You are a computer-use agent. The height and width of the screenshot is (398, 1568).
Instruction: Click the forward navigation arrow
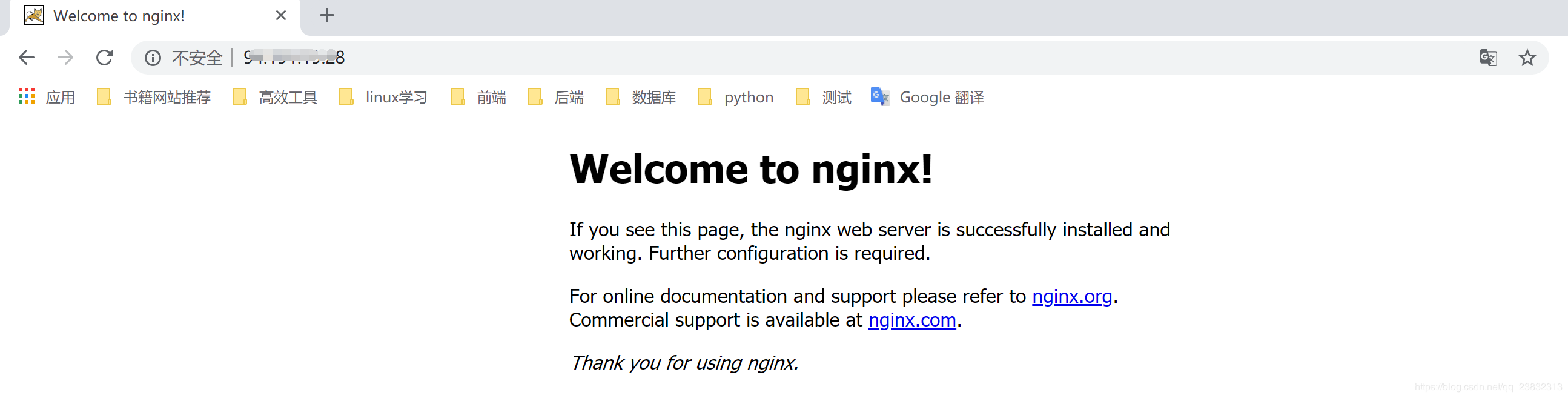[x=65, y=58]
